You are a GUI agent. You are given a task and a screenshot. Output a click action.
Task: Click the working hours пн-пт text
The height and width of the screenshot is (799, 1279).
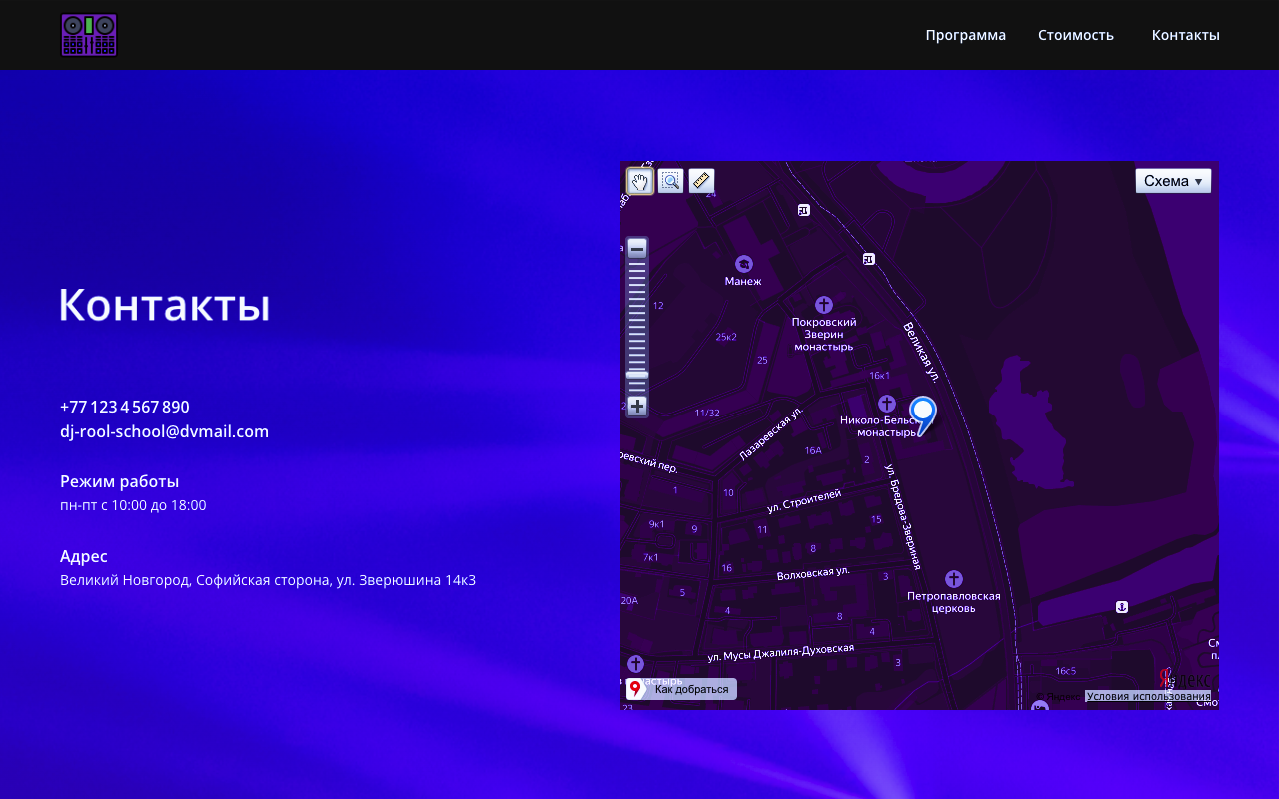[x=133, y=505]
